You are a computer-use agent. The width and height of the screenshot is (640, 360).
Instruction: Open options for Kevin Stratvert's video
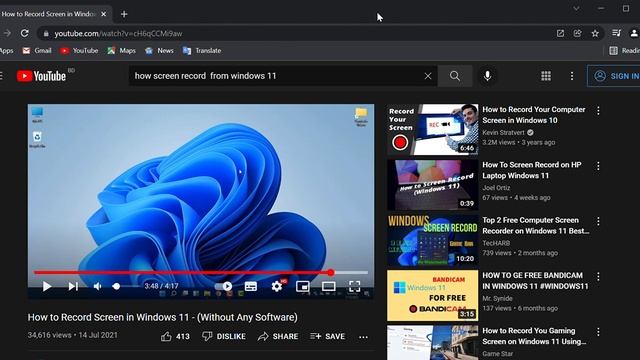598,111
